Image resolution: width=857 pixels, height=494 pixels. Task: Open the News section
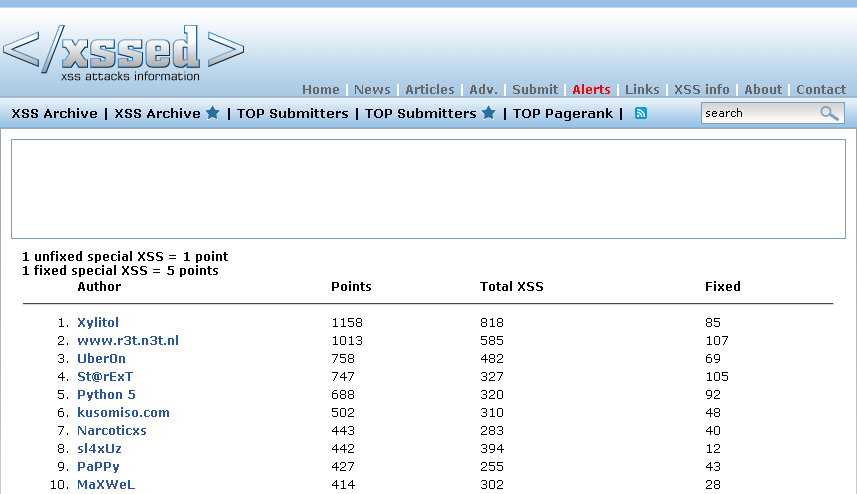pos(372,90)
